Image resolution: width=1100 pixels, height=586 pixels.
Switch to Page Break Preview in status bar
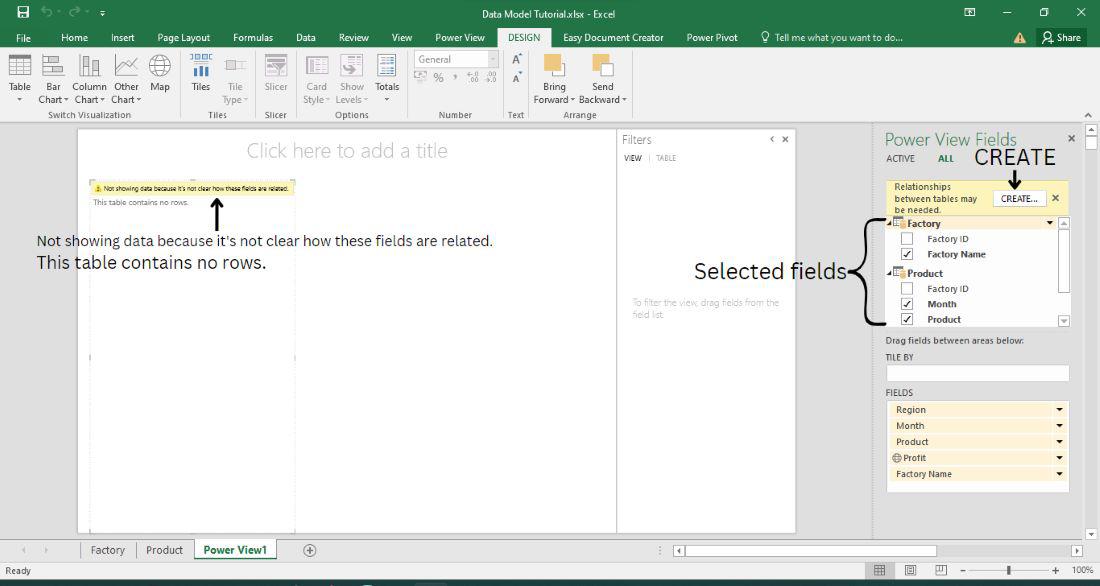click(941, 570)
